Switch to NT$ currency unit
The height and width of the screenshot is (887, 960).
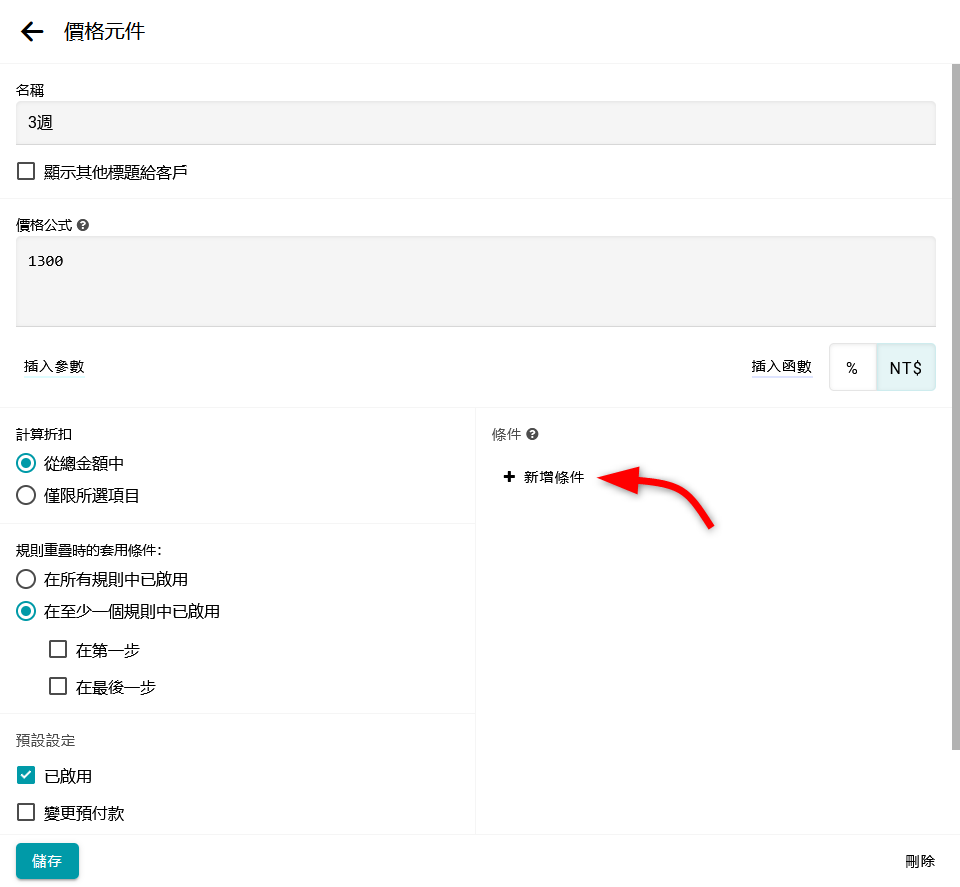pos(905,368)
